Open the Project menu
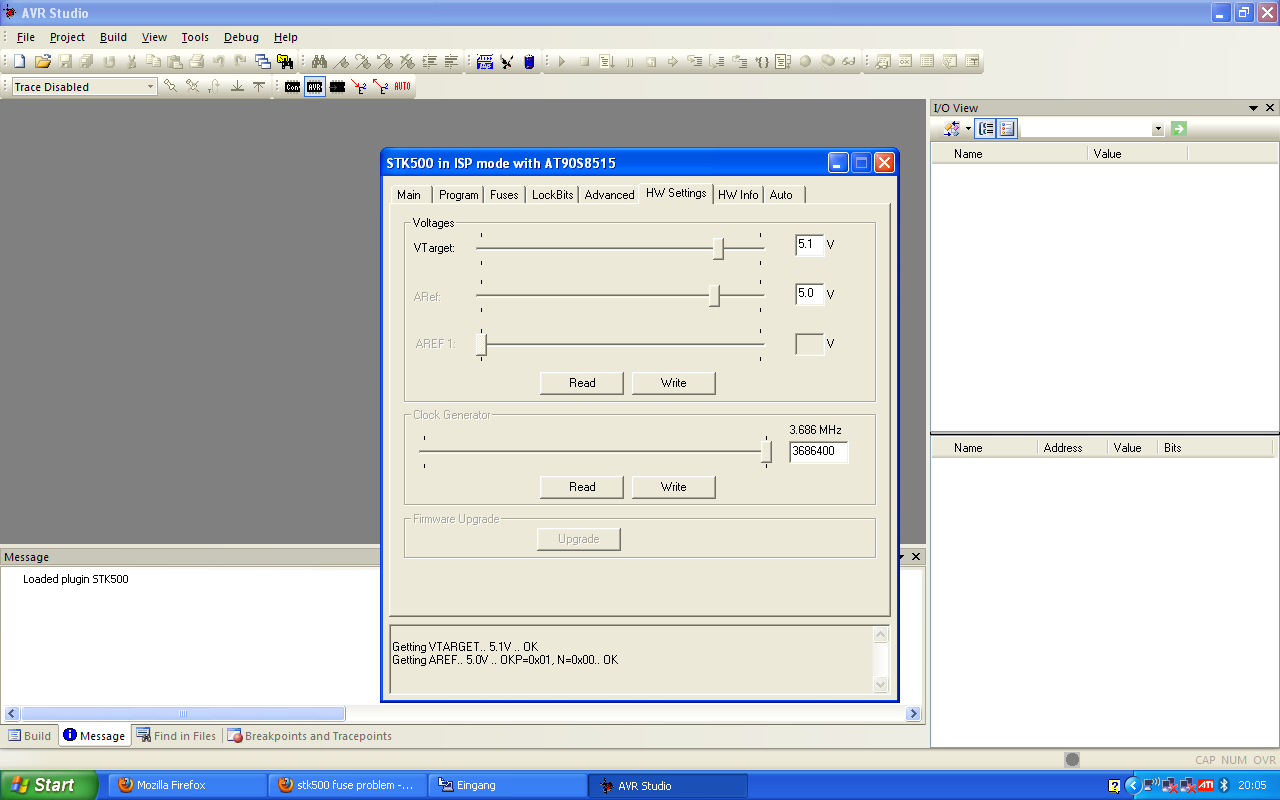 coord(68,37)
